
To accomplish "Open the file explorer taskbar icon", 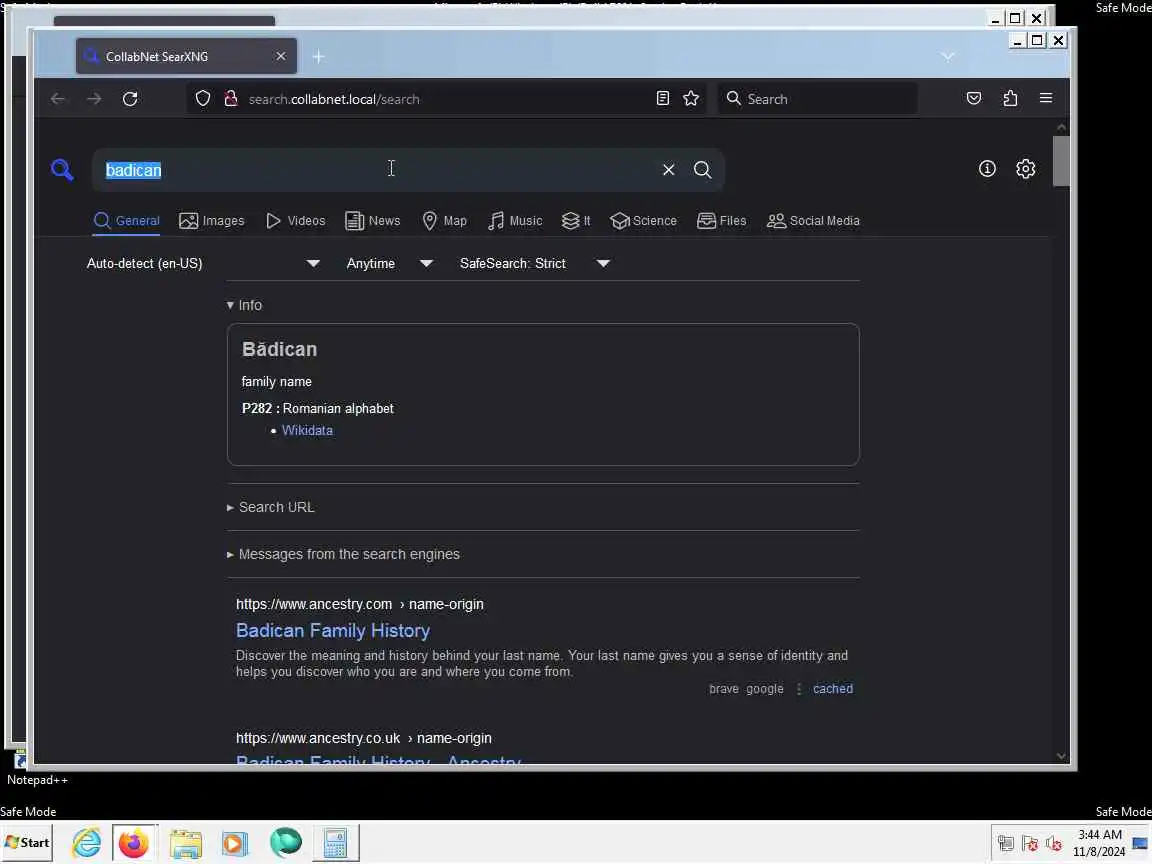I will (186, 843).
